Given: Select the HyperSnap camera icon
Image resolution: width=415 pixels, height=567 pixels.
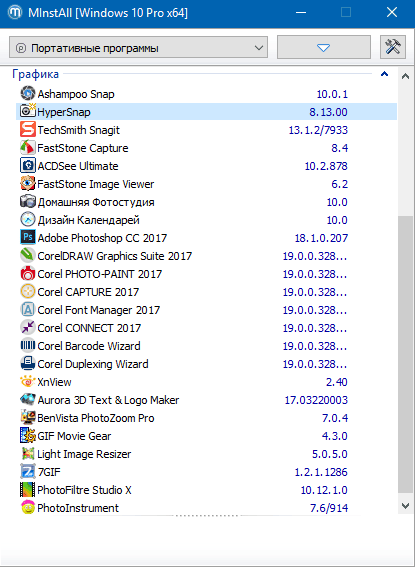Looking at the screenshot, I should pos(27,111).
